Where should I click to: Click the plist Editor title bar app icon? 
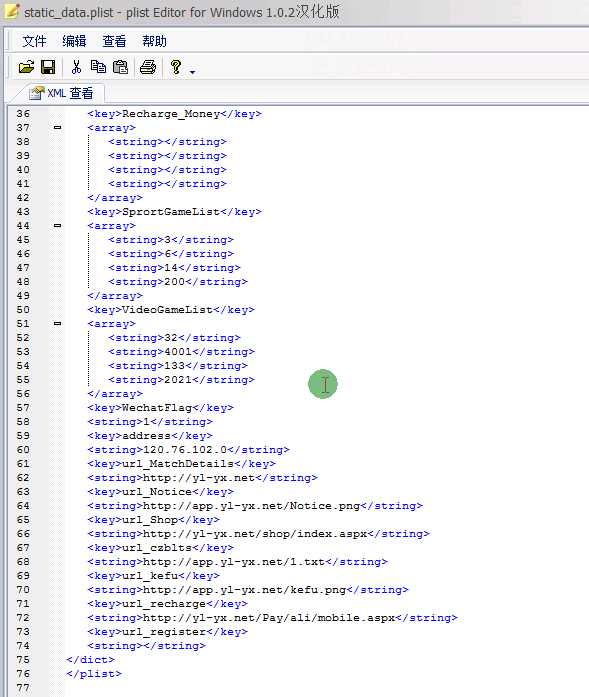point(11,11)
